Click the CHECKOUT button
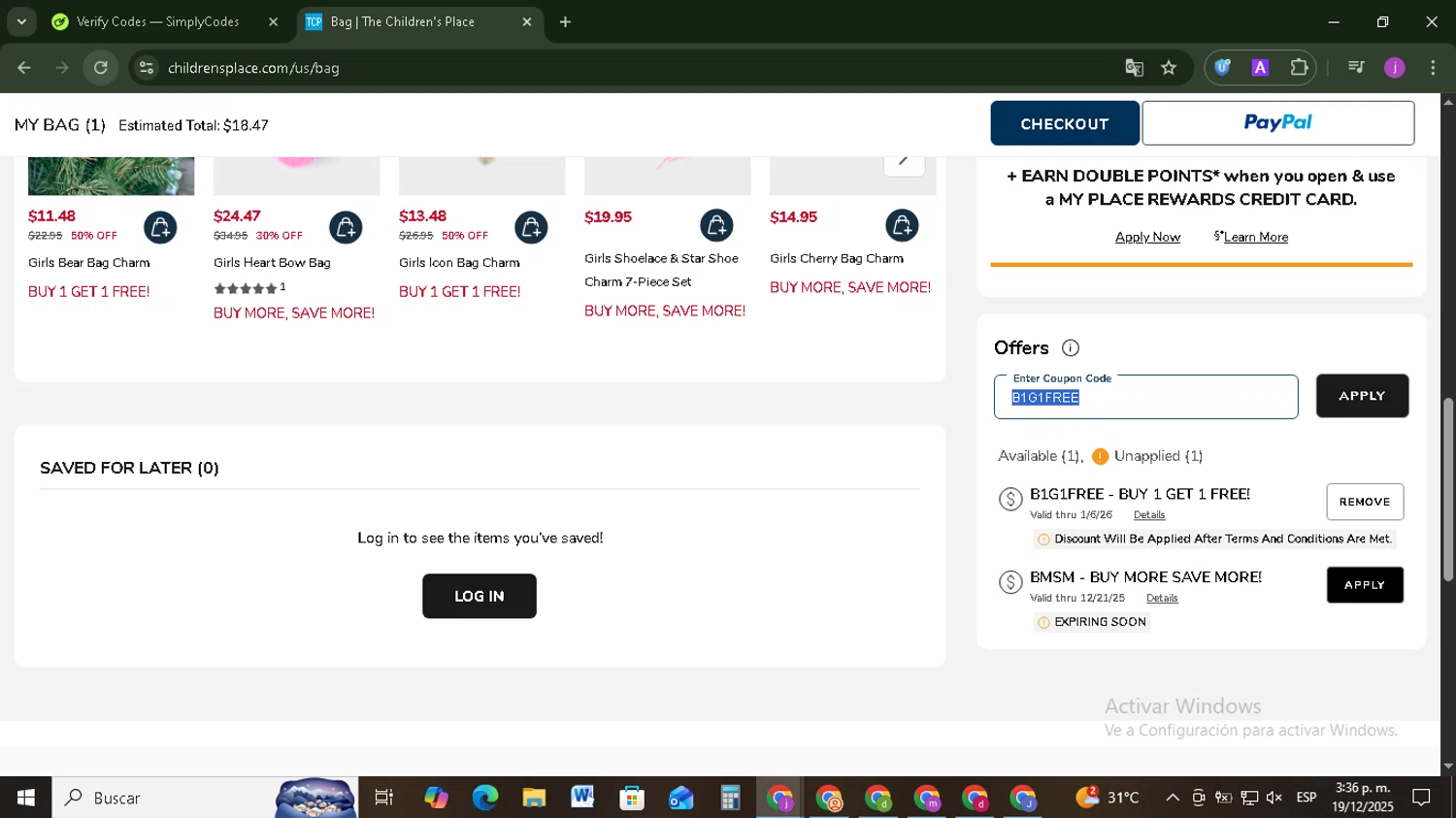This screenshot has height=818, width=1456. pos(1065,123)
